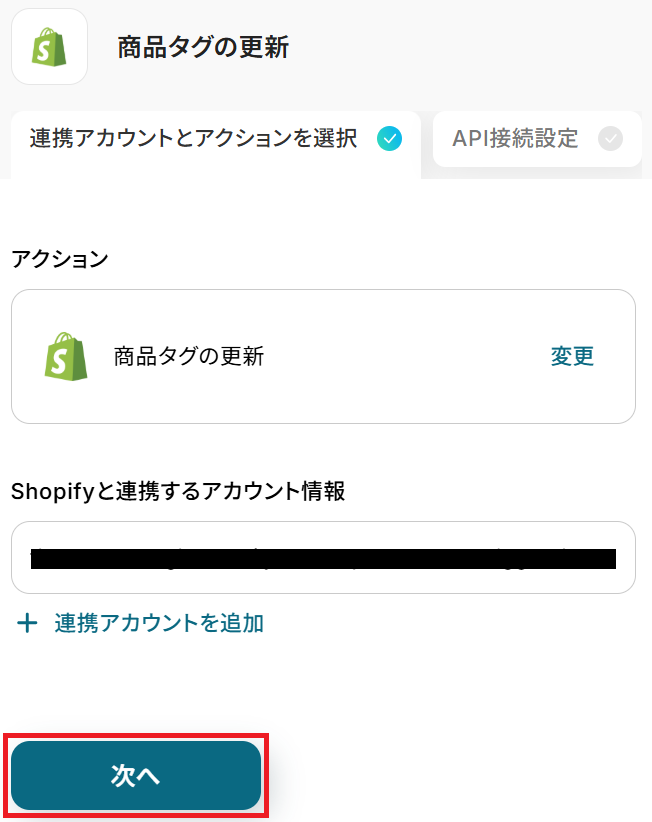Click 変更 to change the action

point(572,356)
